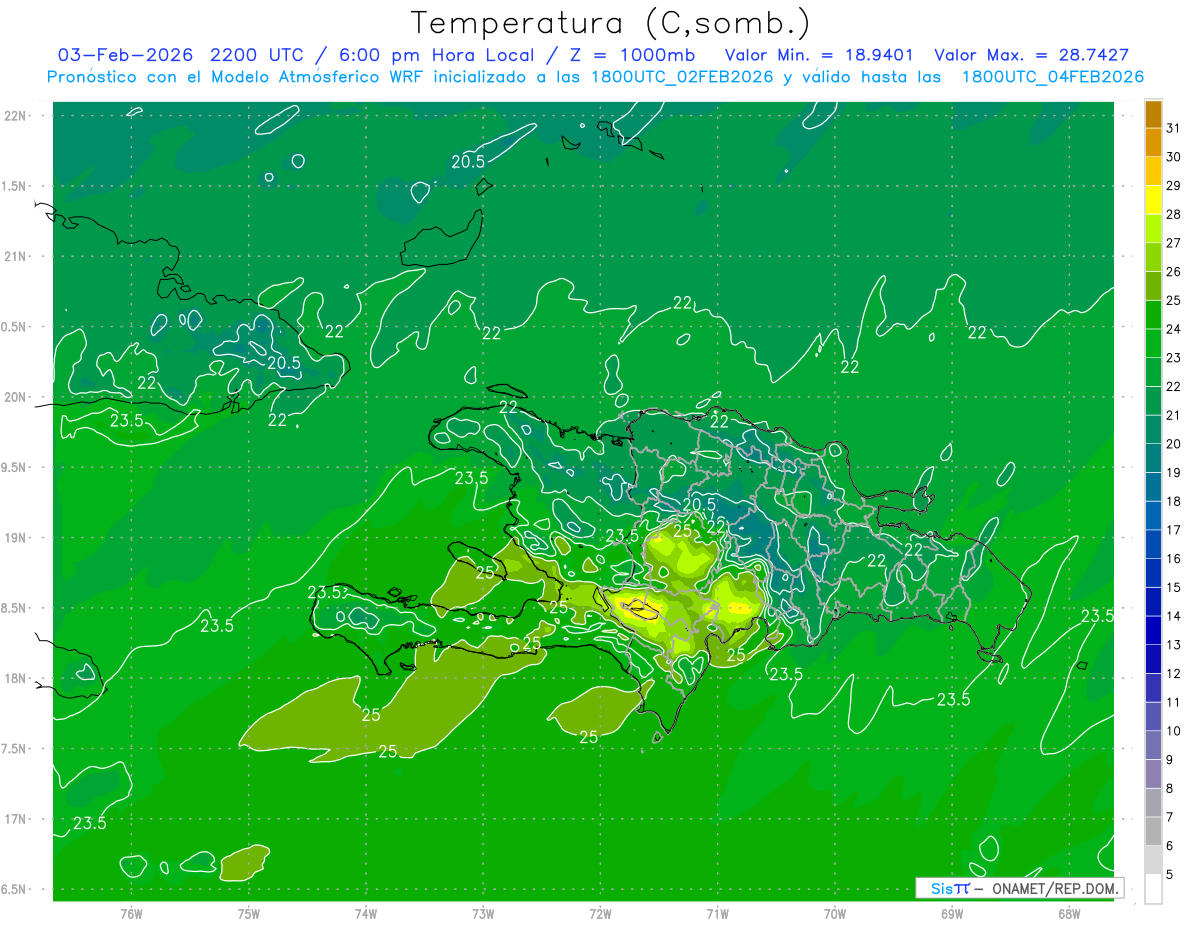
Task: Click the '18' label on the color legend
Action: (1173, 501)
